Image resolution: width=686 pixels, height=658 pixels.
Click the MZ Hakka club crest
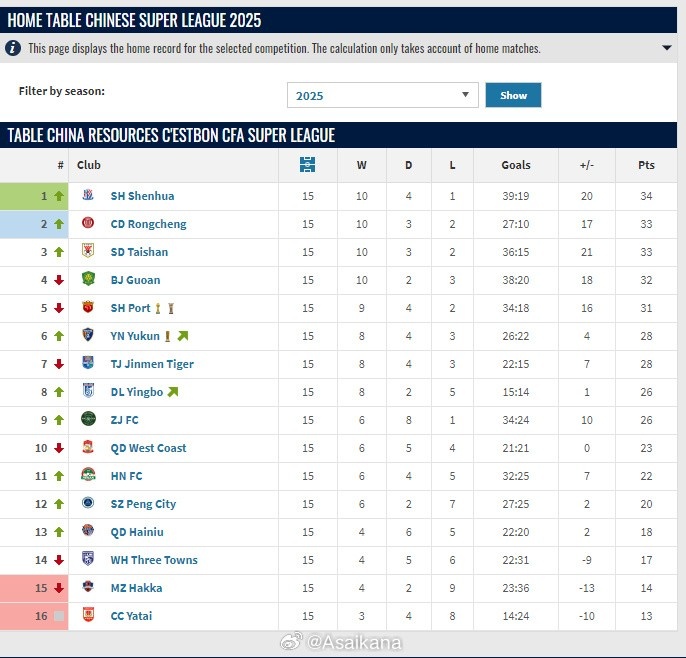click(88, 588)
